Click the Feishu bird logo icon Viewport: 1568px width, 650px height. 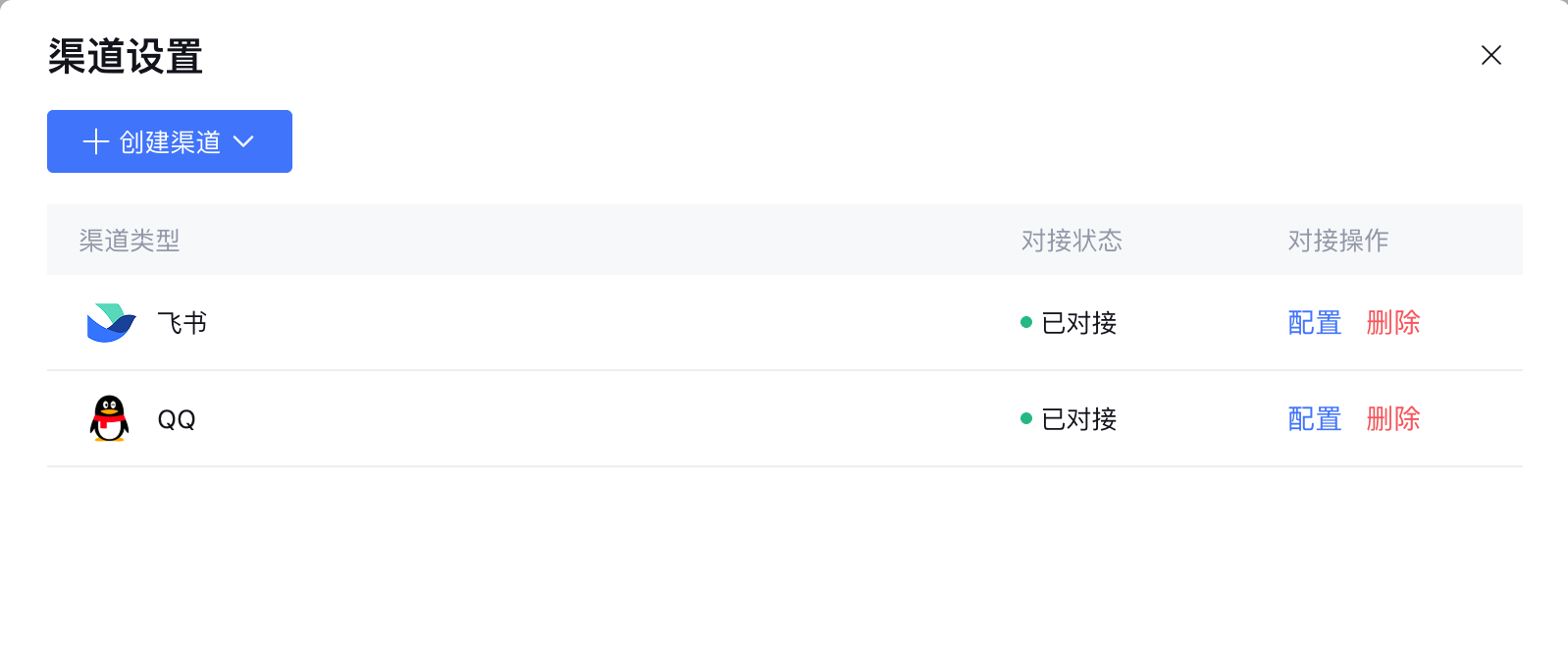point(111,323)
